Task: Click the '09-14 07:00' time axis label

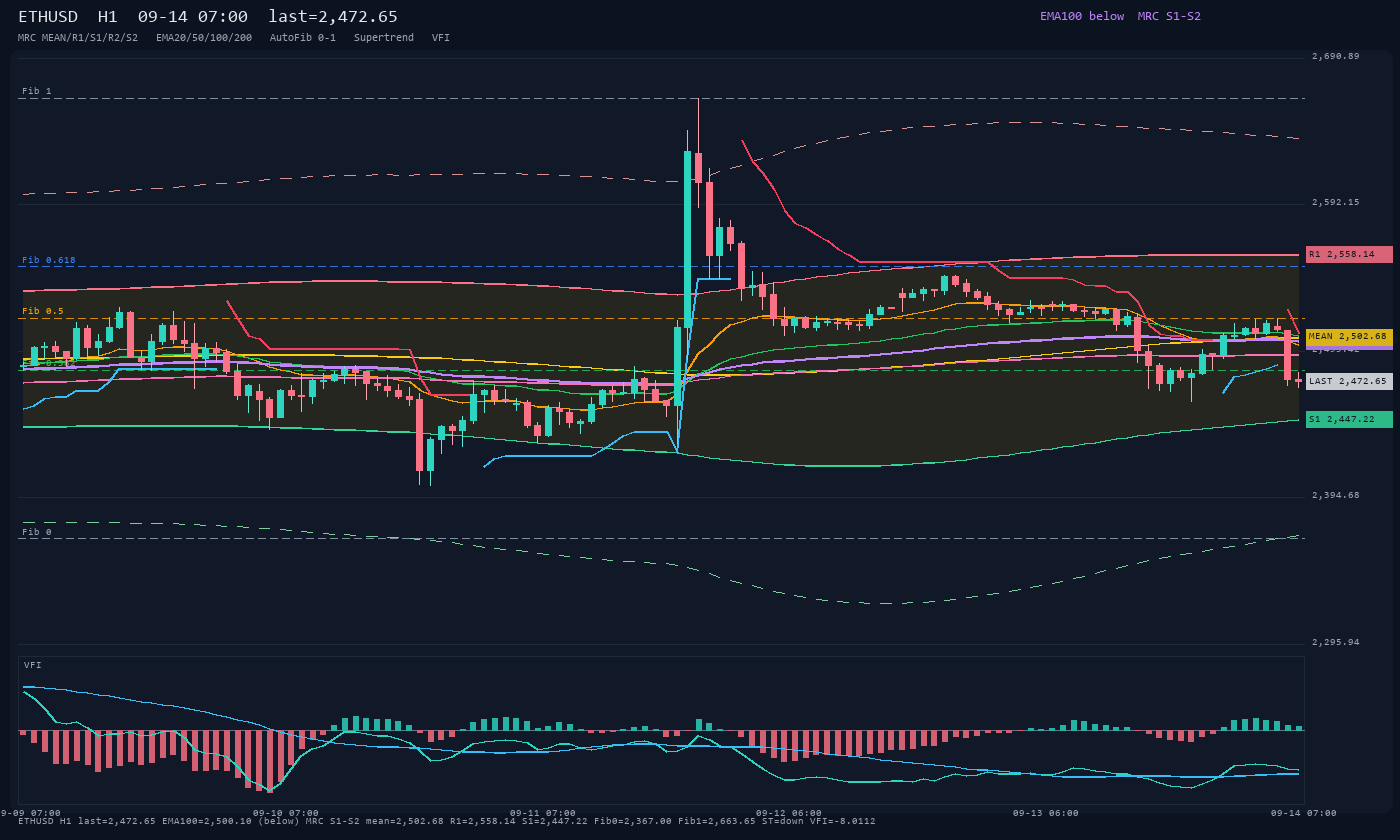Action: 1304,813
